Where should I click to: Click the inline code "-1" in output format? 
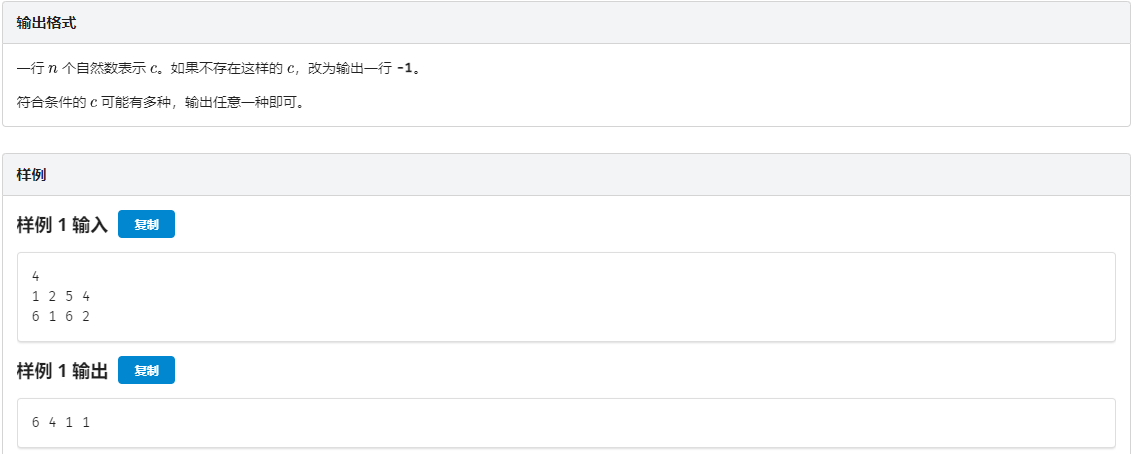[x=404, y=69]
